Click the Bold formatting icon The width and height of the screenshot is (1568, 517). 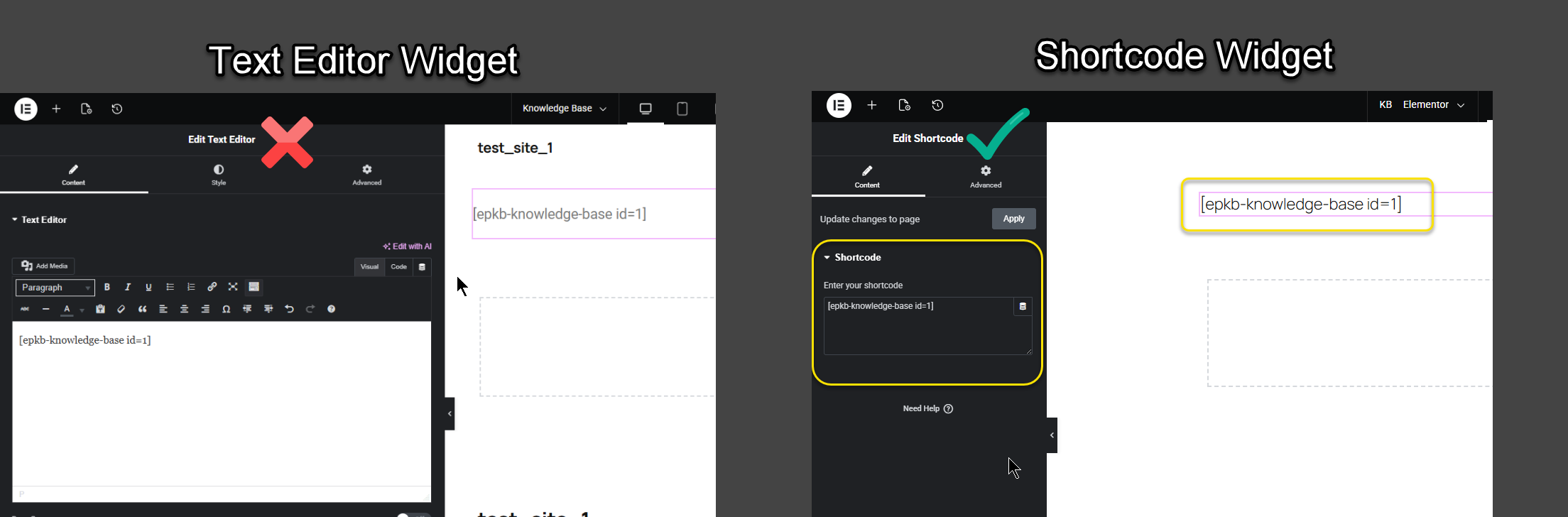[107, 287]
